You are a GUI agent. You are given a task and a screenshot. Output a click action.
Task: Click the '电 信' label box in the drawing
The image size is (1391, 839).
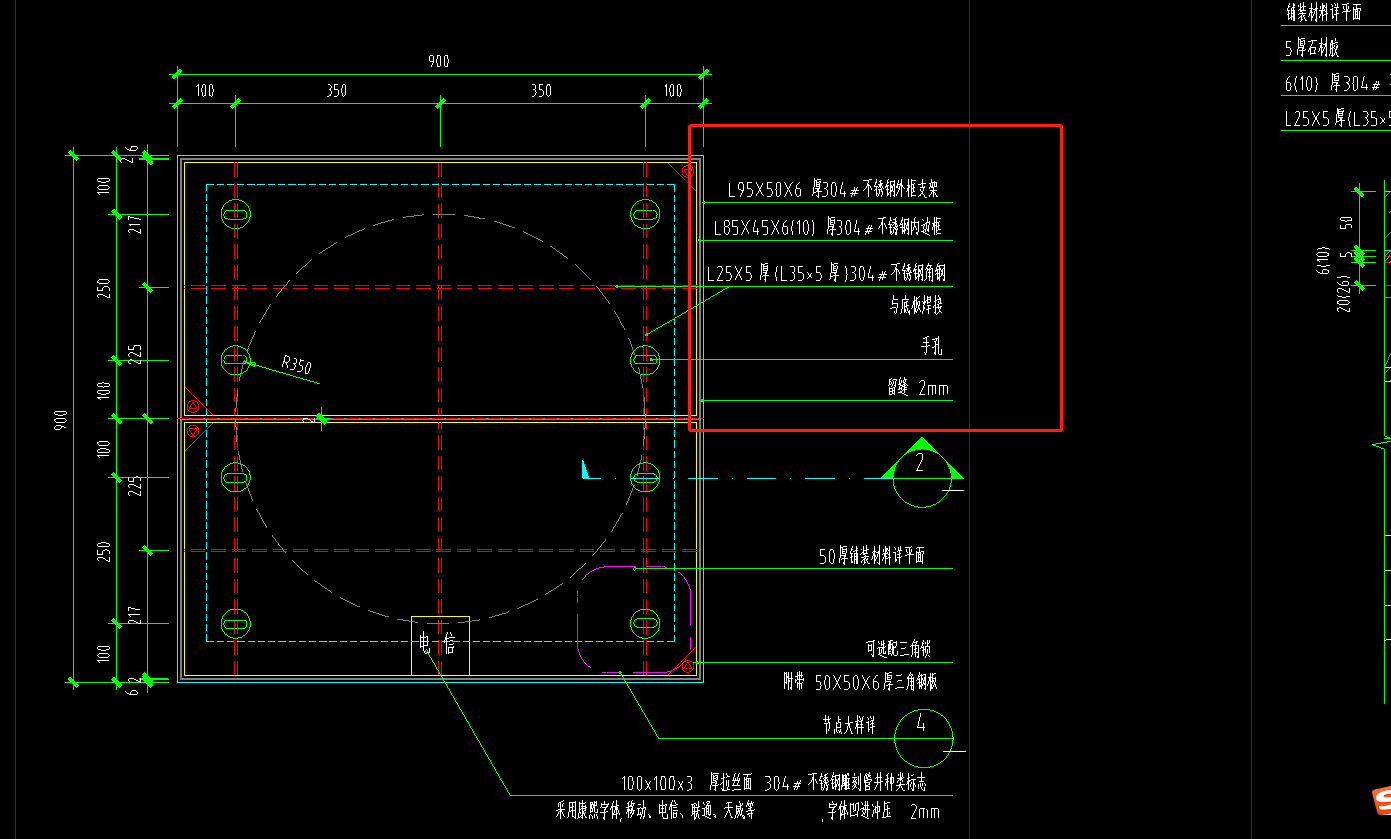point(440,645)
